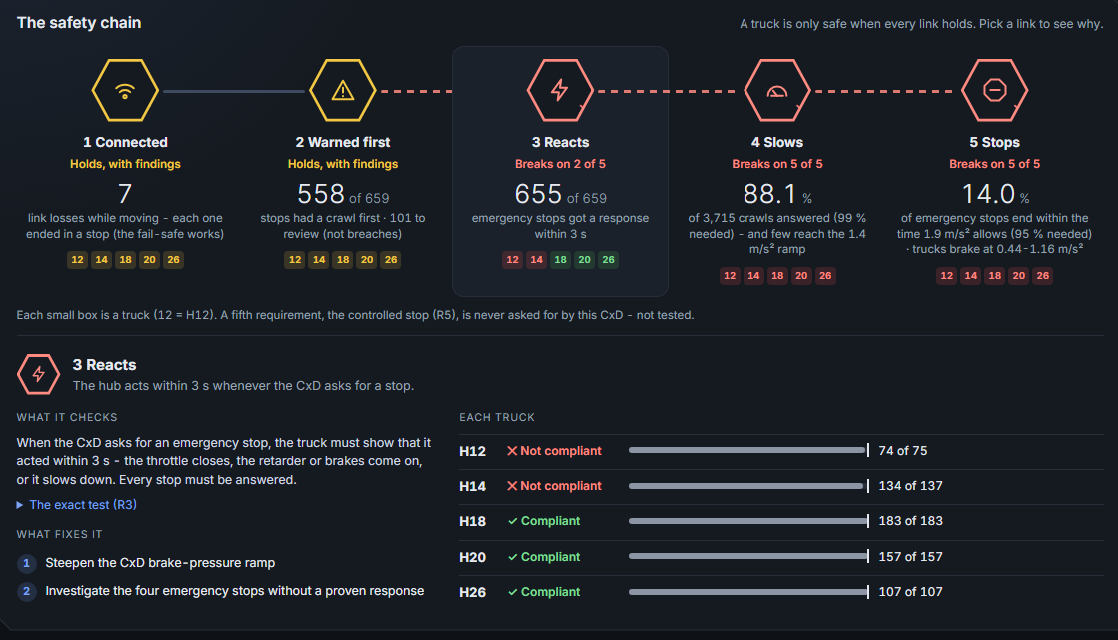The image size is (1118, 640).
Task: Click truck box 18 under 1 Connected
Action: pyautogui.click(x=125, y=259)
